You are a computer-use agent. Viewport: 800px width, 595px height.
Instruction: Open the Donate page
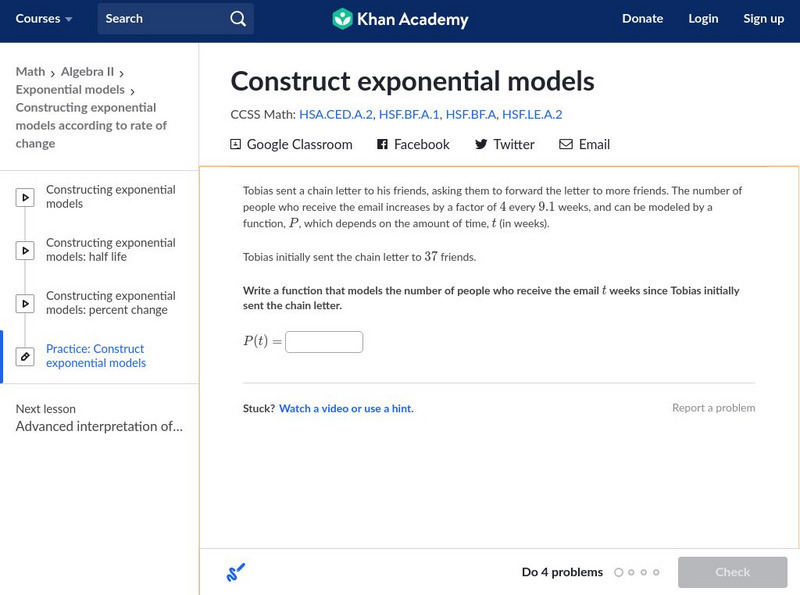[642, 19]
